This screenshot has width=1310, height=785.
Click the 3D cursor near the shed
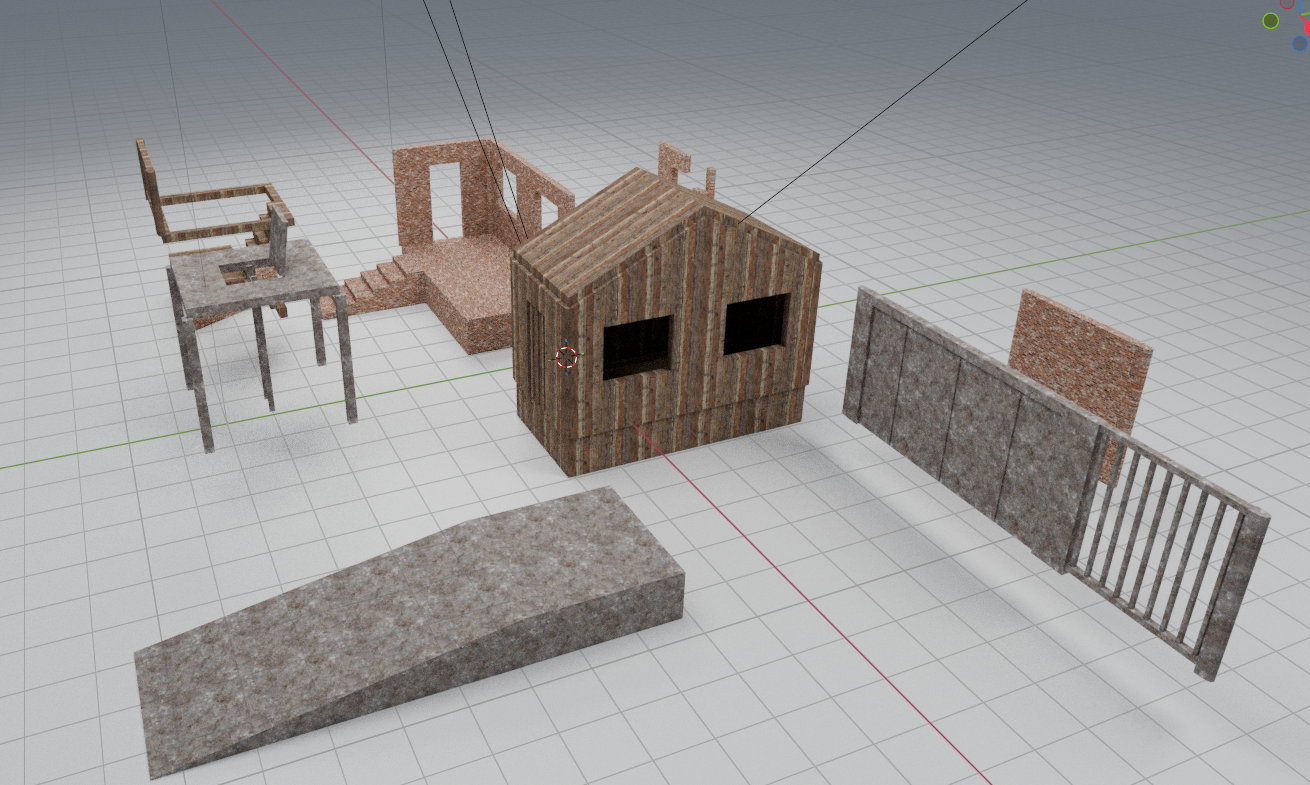click(566, 357)
